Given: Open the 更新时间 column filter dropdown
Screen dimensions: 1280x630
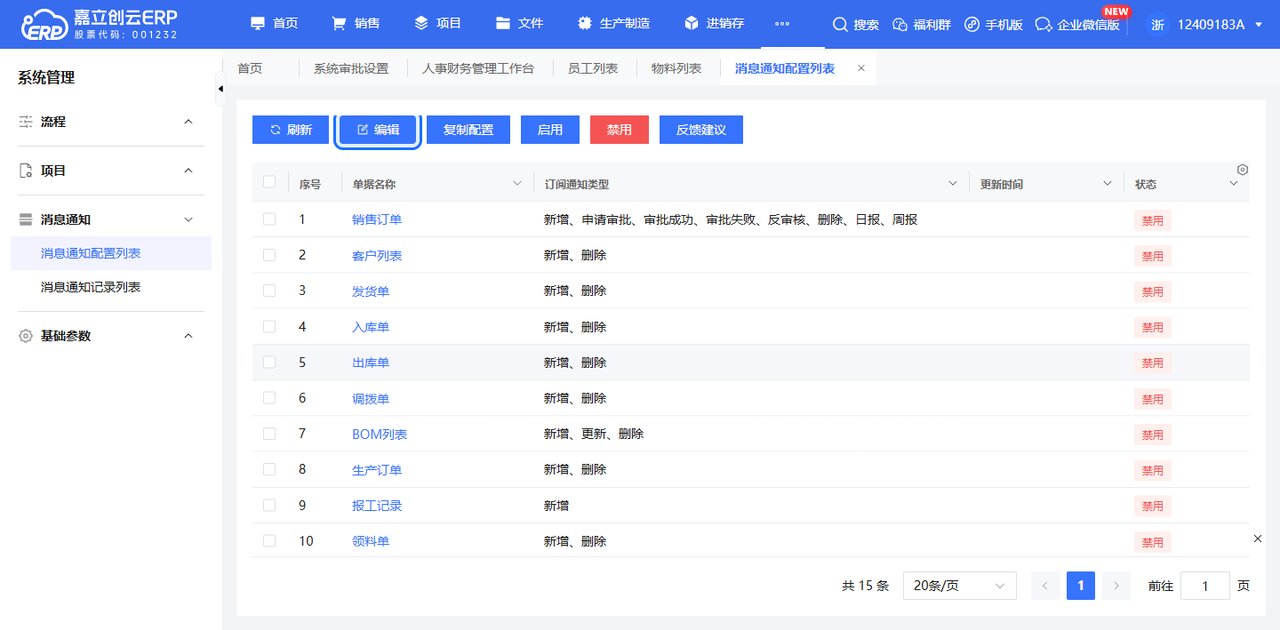Looking at the screenshot, I should [1107, 184].
